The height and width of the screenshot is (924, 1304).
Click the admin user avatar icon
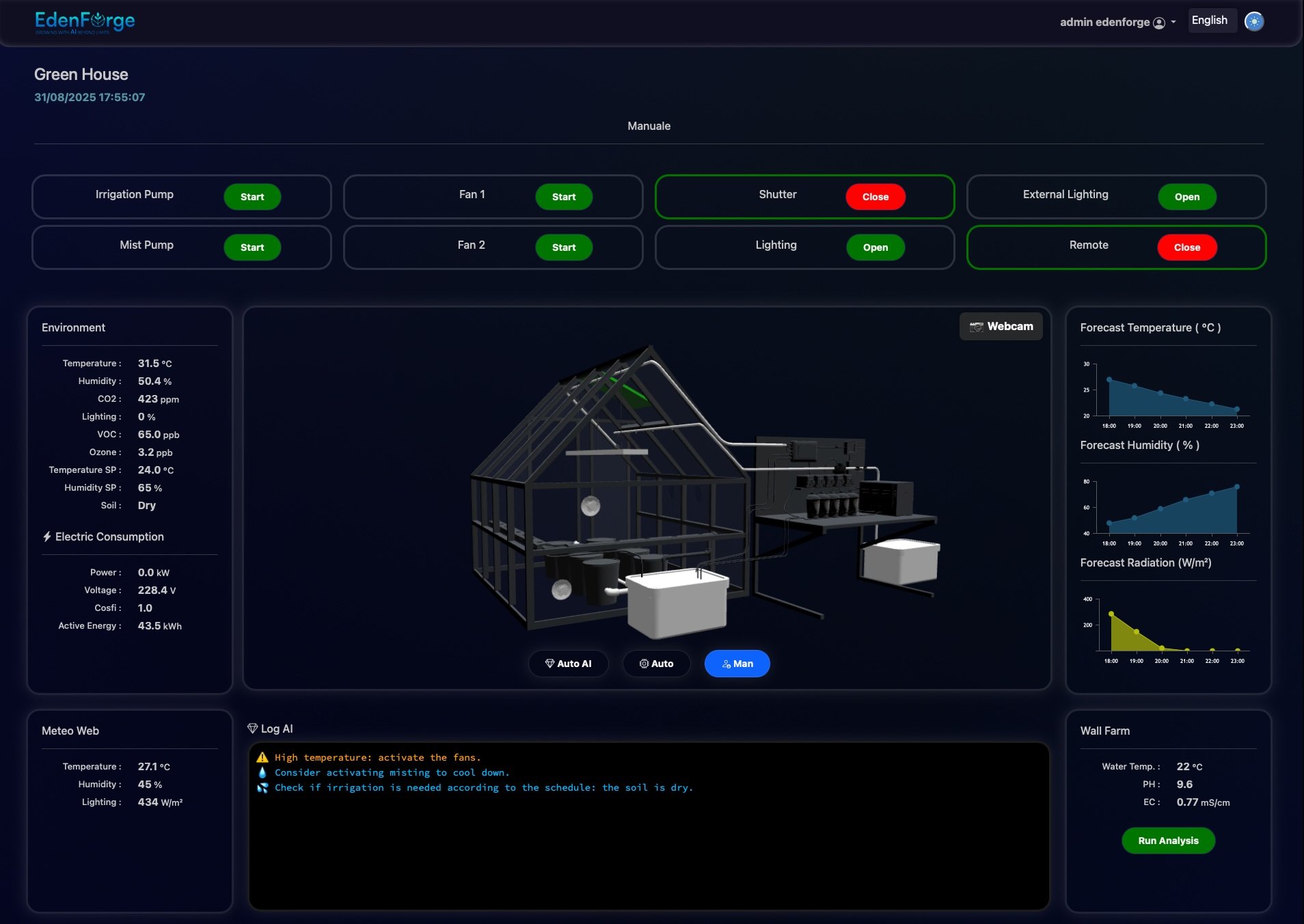point(1158,23)
